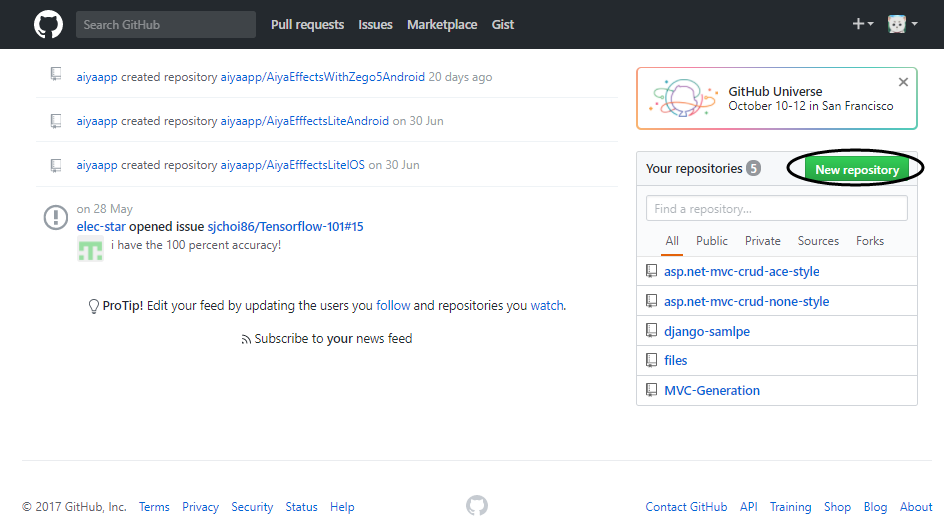
Task: Click repositories count badge showing 5
Action: point(753,168)
